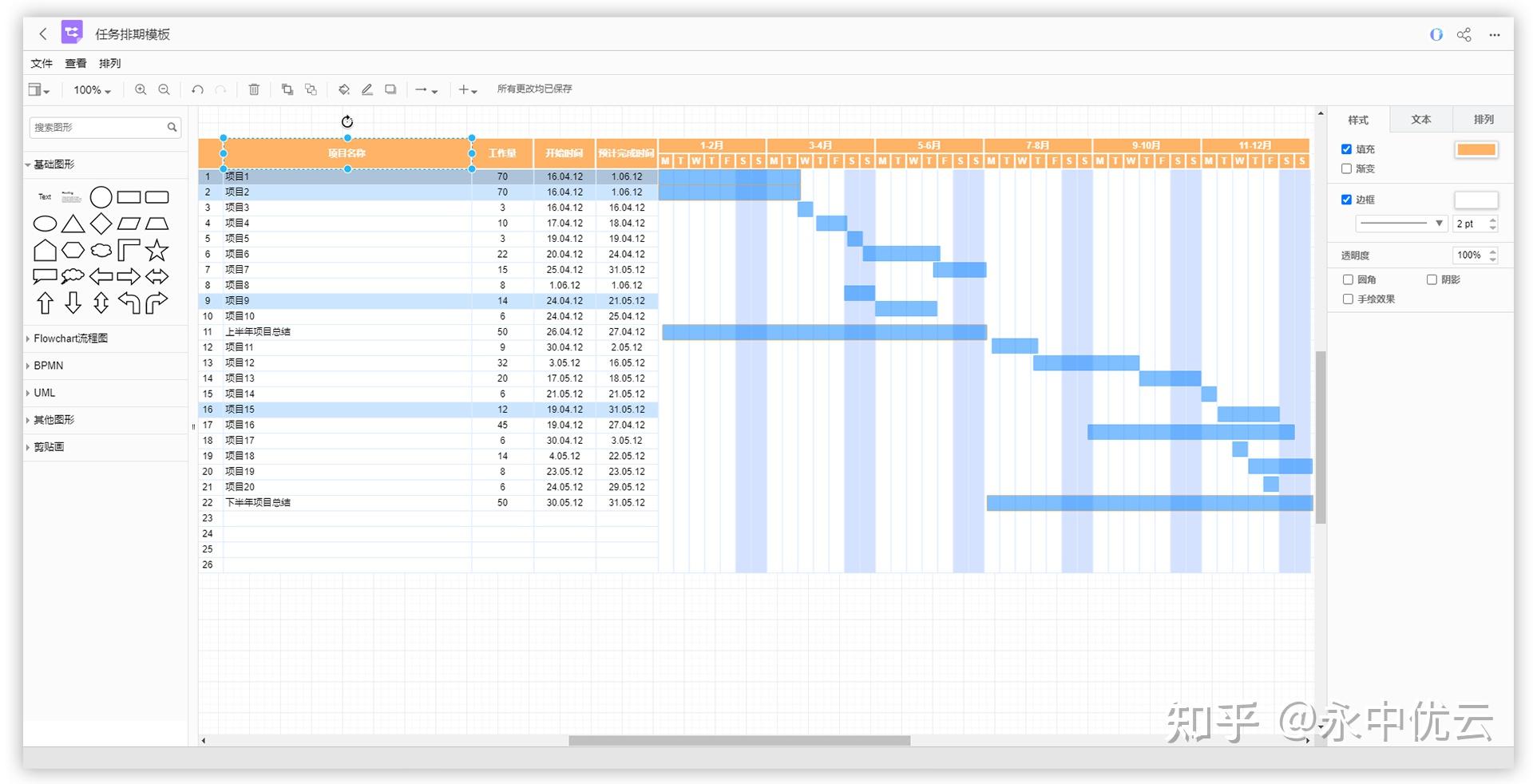Uncheck the 填充 fill checkbox
The height and width of the screenshot is (784, 1533).
[x=1346, y=149]
